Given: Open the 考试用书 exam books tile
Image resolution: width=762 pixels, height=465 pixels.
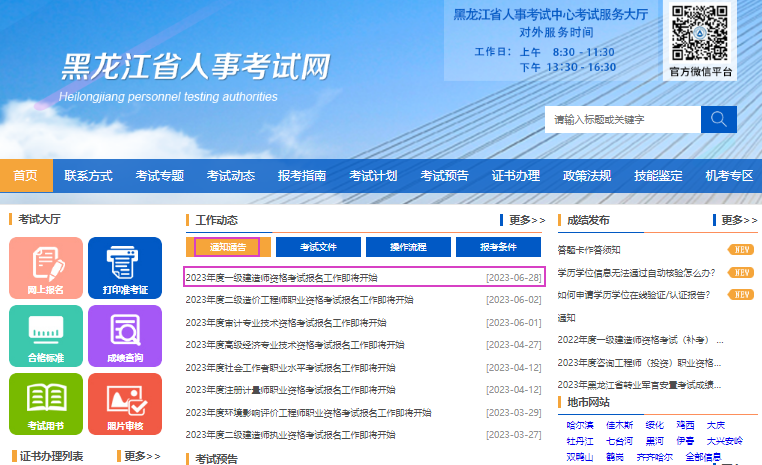Looking at the screenshot, I should [x=46, y=404].
